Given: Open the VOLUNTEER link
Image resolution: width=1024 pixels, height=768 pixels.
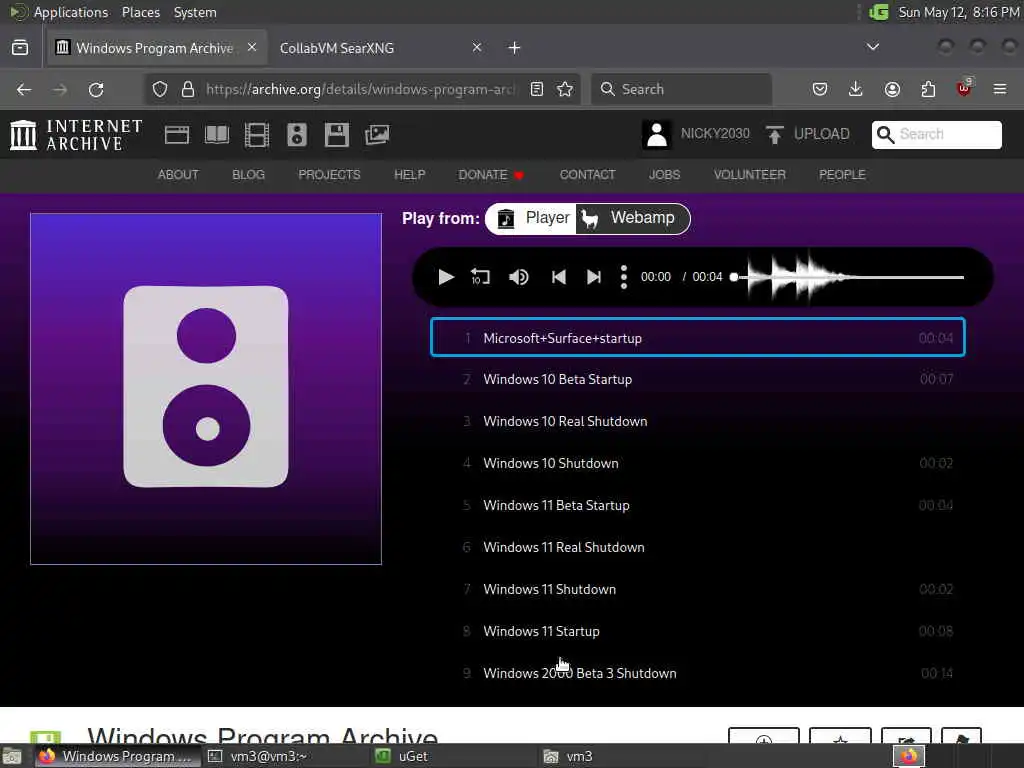Looking at the screenshot, I should point(750,174).
